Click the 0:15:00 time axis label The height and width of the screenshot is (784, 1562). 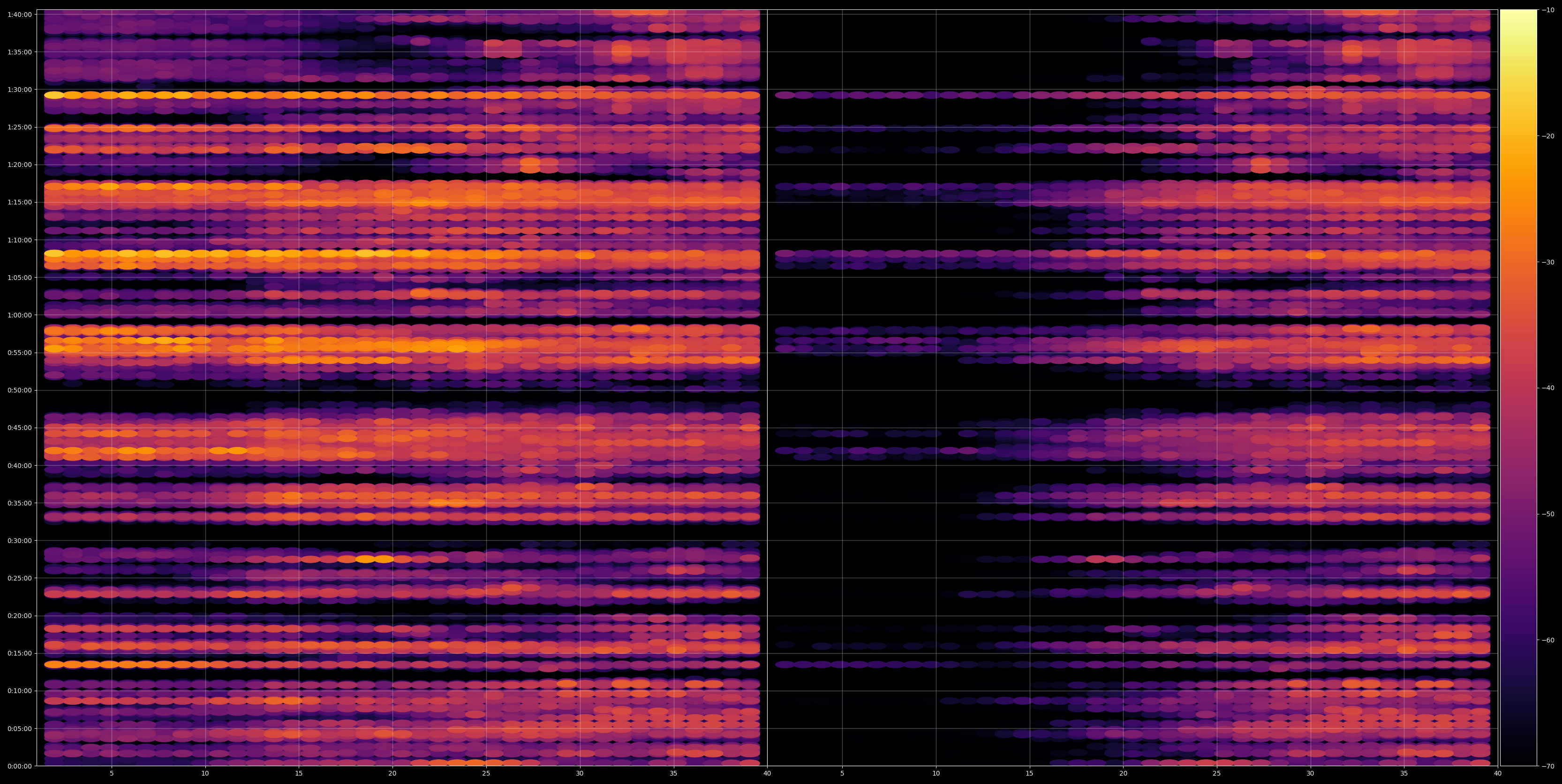[x=19, y=653]
